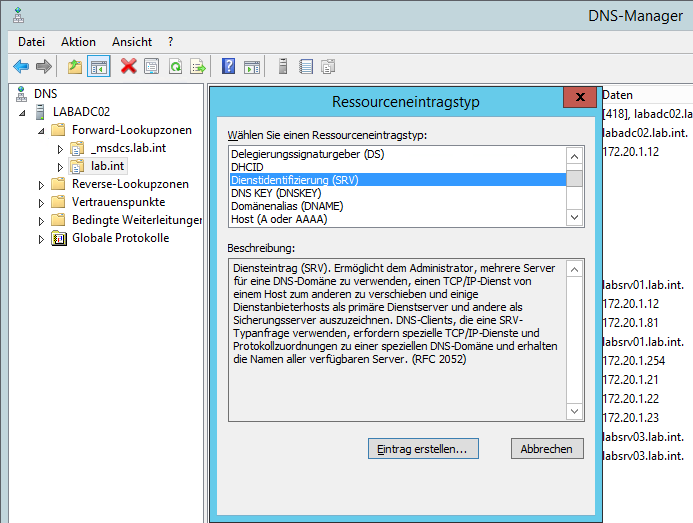Click the export list toolbar icon
Viewport: 693px width, 523px height.
[x=198, y=67]
